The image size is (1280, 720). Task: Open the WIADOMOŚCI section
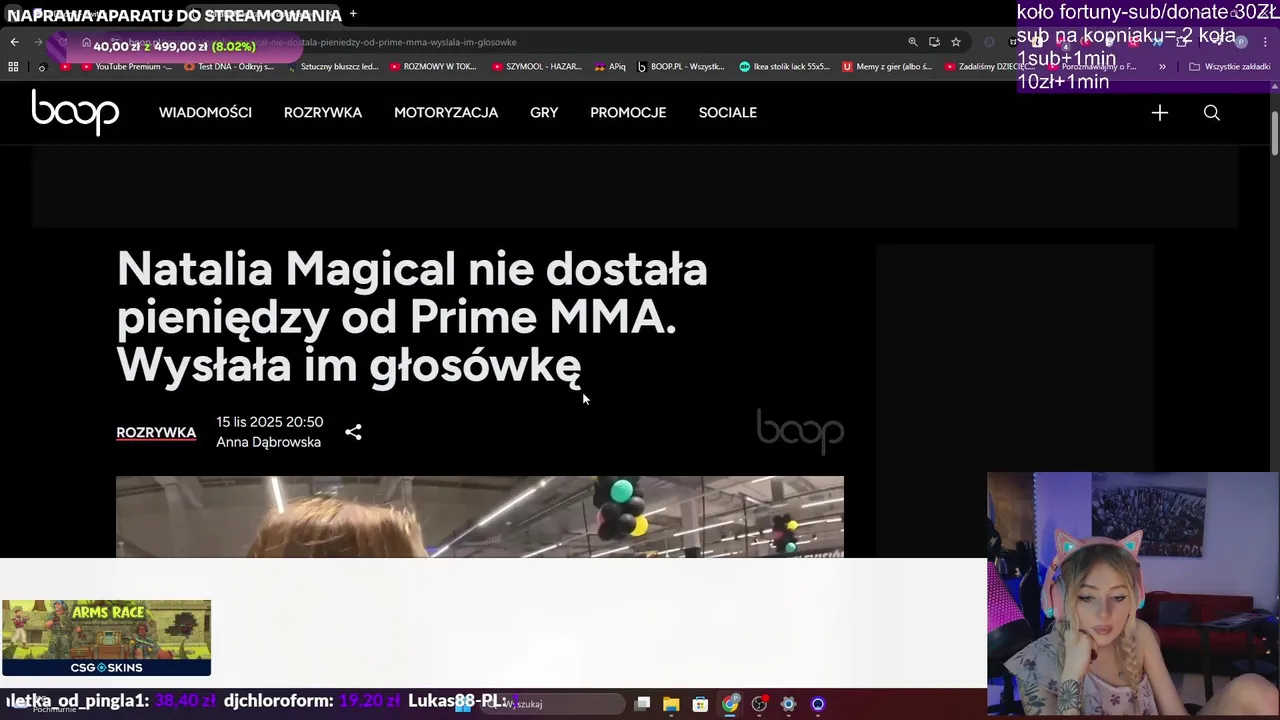point(205,112)
